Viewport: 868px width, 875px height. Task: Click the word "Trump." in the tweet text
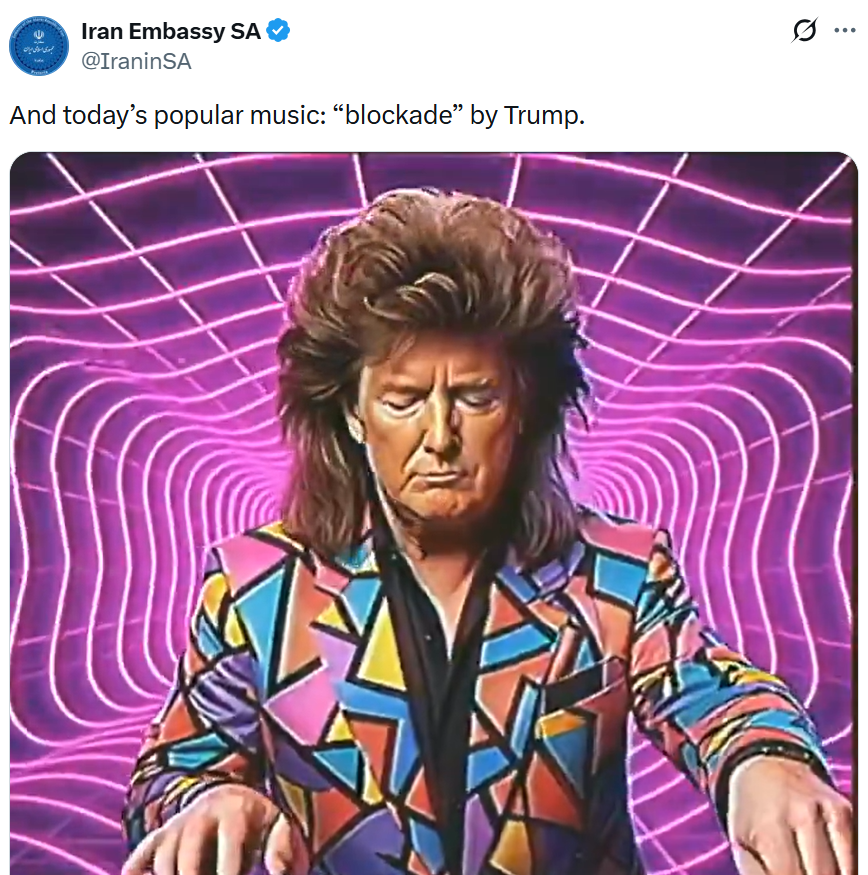[544, 116]
